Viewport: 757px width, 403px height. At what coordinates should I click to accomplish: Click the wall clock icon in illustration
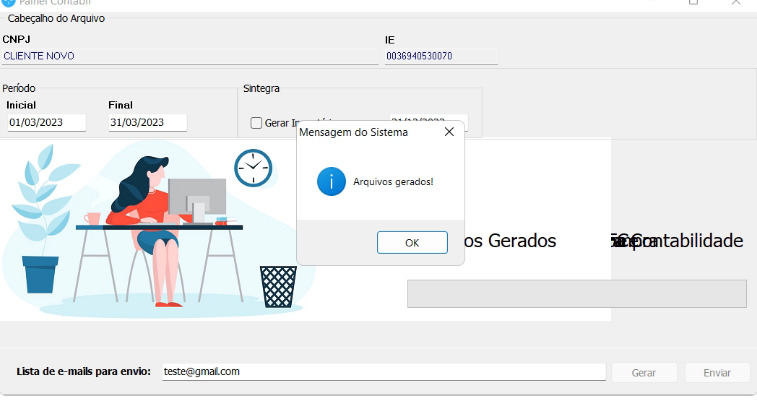pos(253,167)
